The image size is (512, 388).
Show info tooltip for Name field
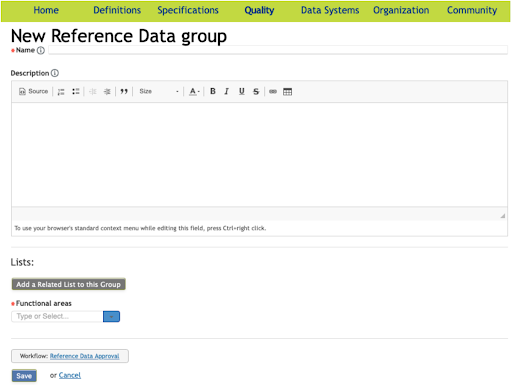pos(41,50)
